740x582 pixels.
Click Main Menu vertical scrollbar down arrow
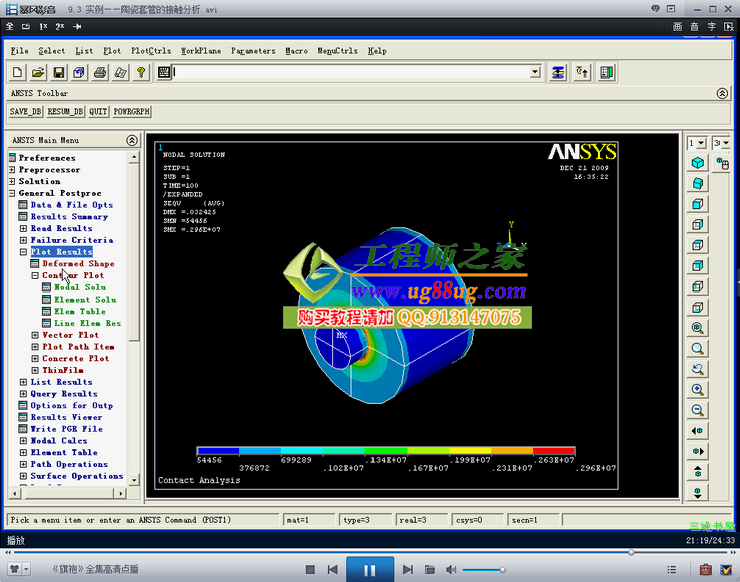[x=134, y=480]
